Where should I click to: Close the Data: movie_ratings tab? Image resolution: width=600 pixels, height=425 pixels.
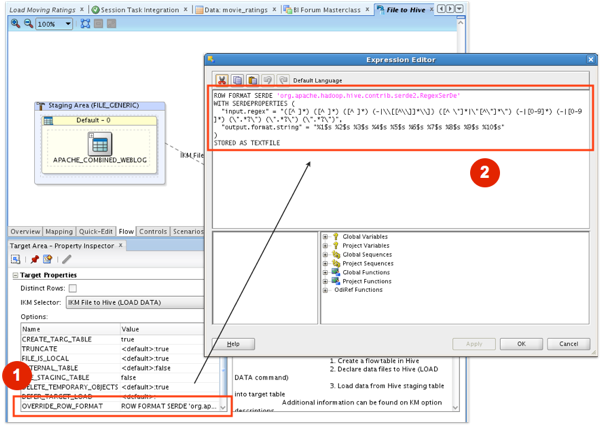[x=274, y=9]
